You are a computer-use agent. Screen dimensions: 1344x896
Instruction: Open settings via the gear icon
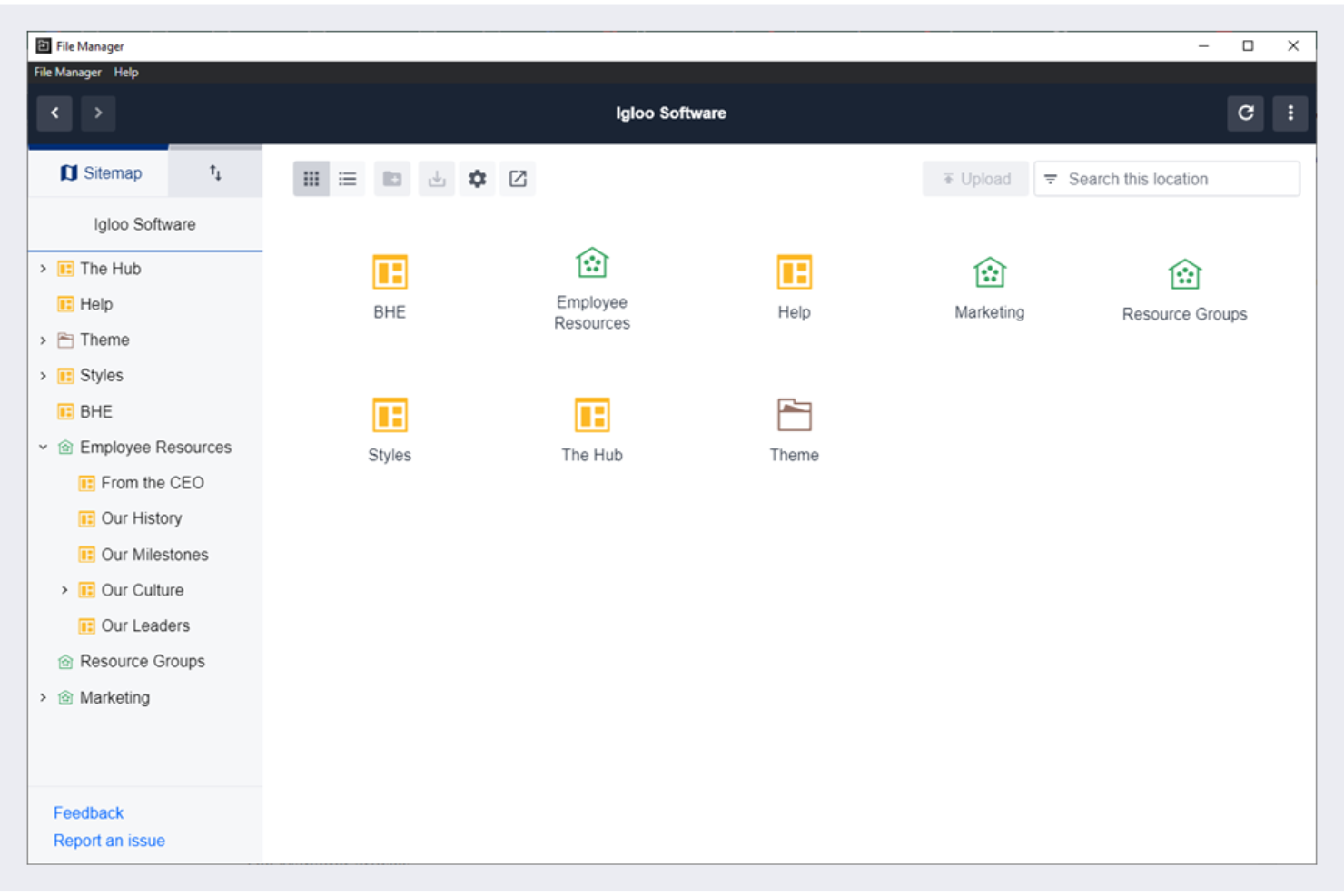(x=478, y=179)
